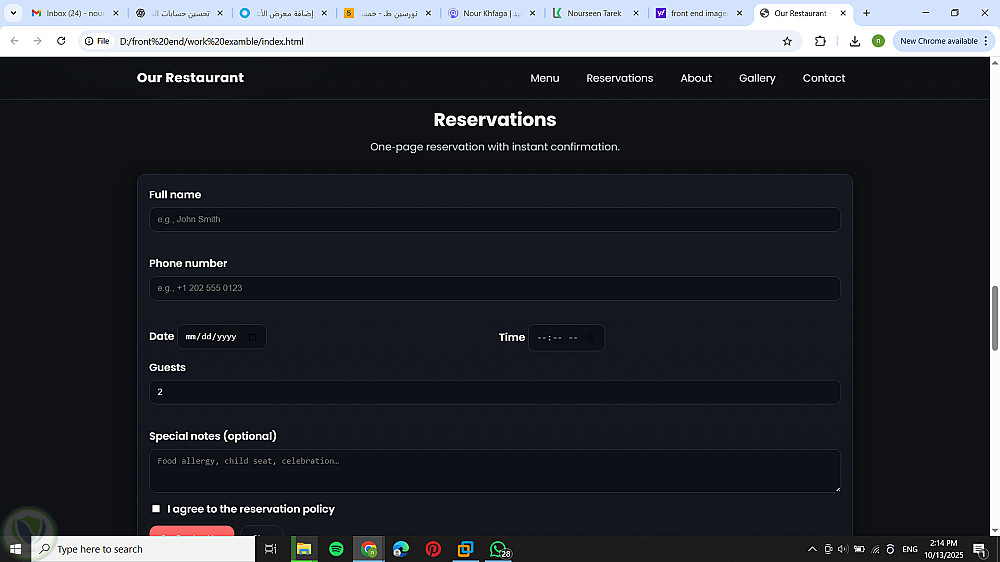Open Task View in the taskbar
This screenshot has height=562, width=1000.
[270, 549]
